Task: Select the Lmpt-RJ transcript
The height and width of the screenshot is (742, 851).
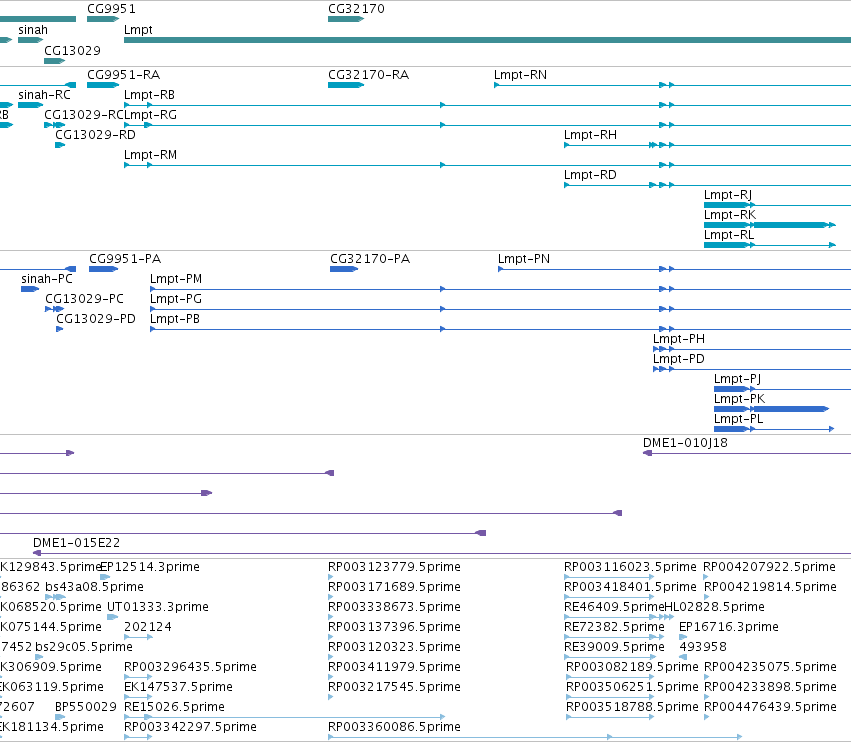Action: pos(777,205)
